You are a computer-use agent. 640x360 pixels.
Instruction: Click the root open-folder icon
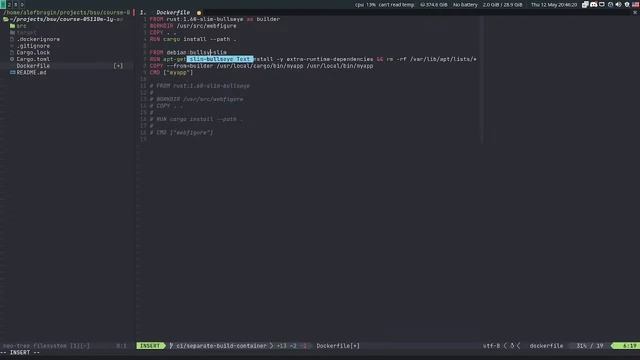click(6, 19)
